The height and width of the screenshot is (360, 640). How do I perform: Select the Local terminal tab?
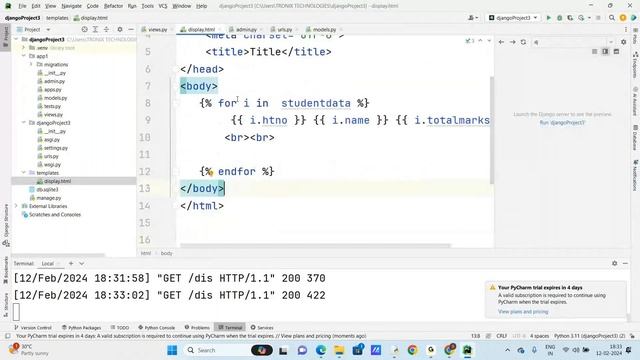48,263
